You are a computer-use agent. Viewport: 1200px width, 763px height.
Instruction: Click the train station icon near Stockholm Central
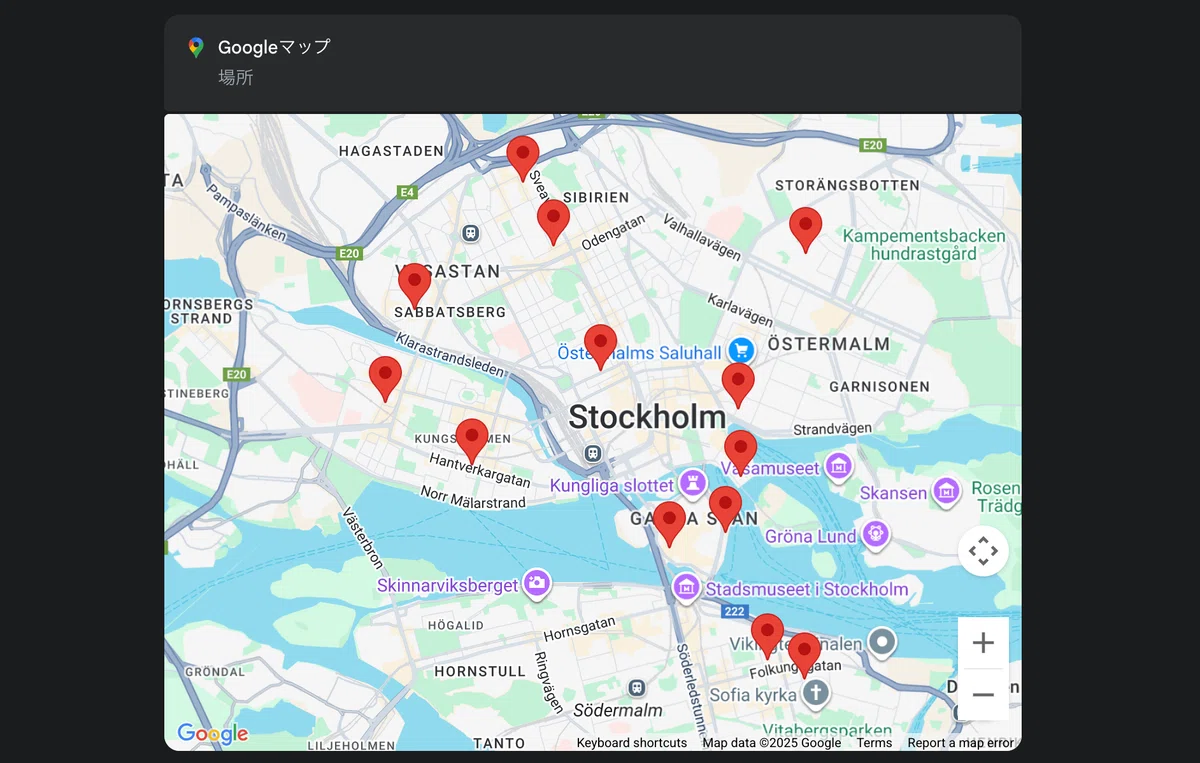pyautogui.click(x=593, y=453)
